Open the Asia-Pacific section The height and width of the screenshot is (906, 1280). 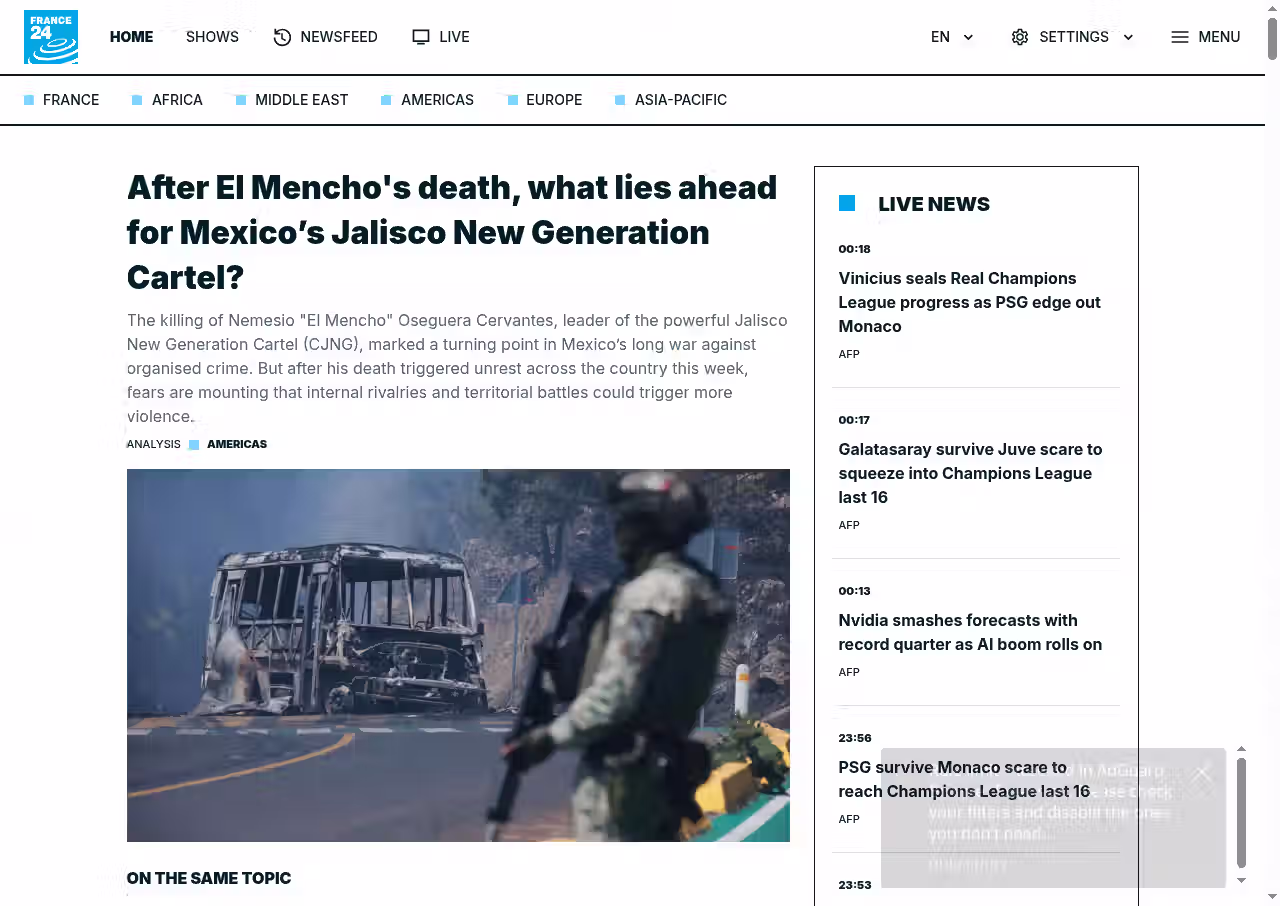[680, 100]
